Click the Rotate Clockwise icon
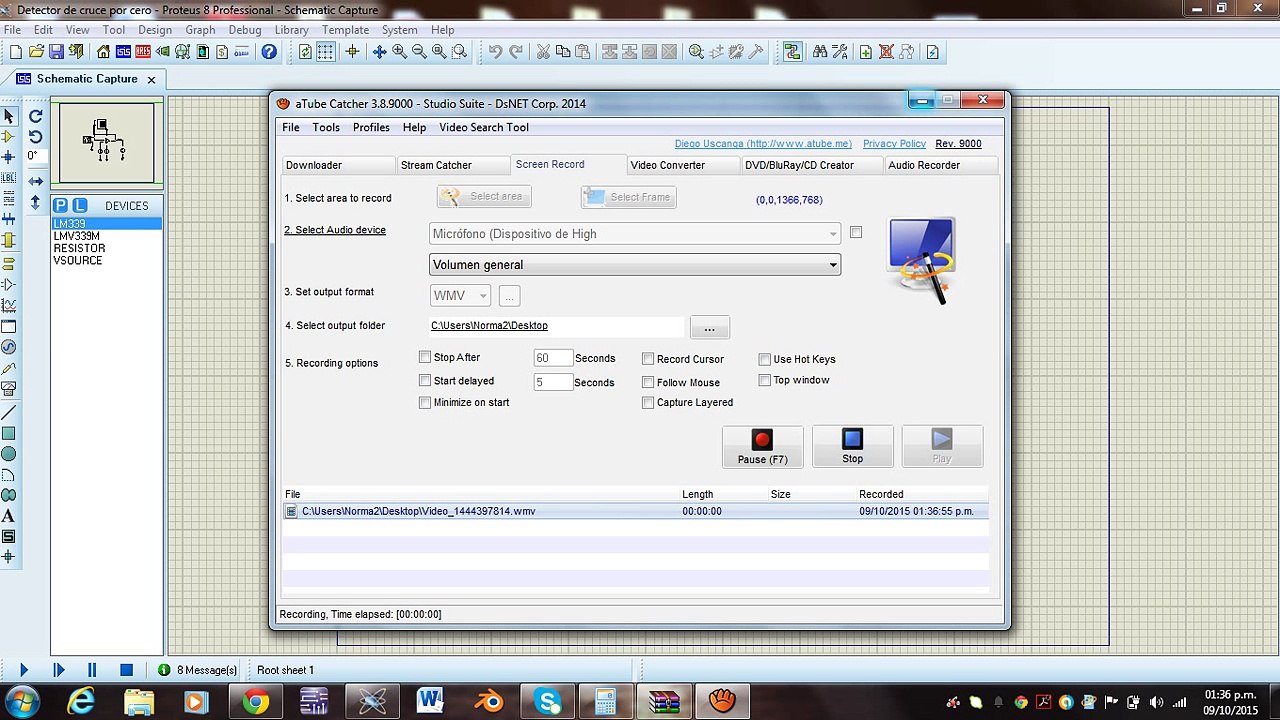Image resolution: width=1280 pixels, height=720 pixels. pyautogui.click(x=36, y=117)
